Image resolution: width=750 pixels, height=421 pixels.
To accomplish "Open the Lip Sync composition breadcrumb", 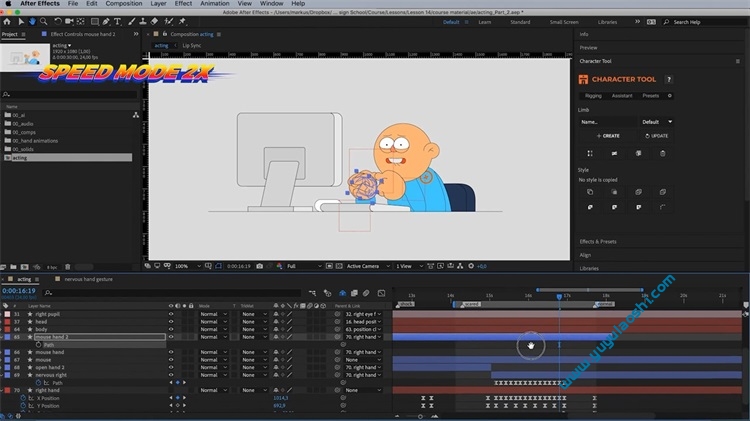I will (x=191, y=45).
